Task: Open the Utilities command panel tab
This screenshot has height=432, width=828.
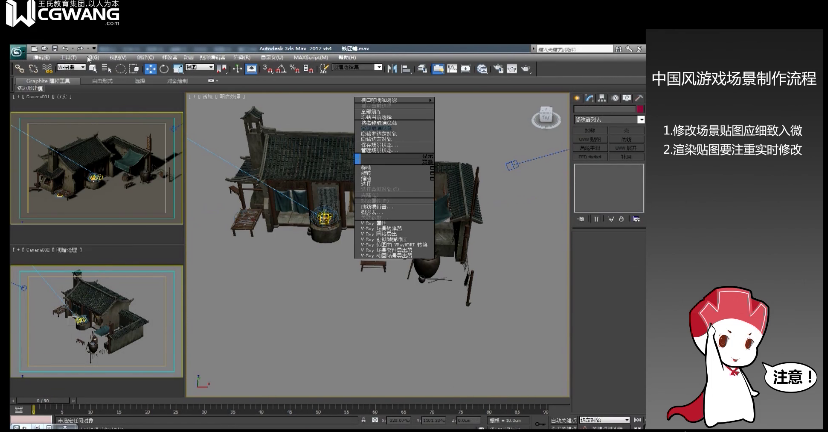Action: pos(638,98)
